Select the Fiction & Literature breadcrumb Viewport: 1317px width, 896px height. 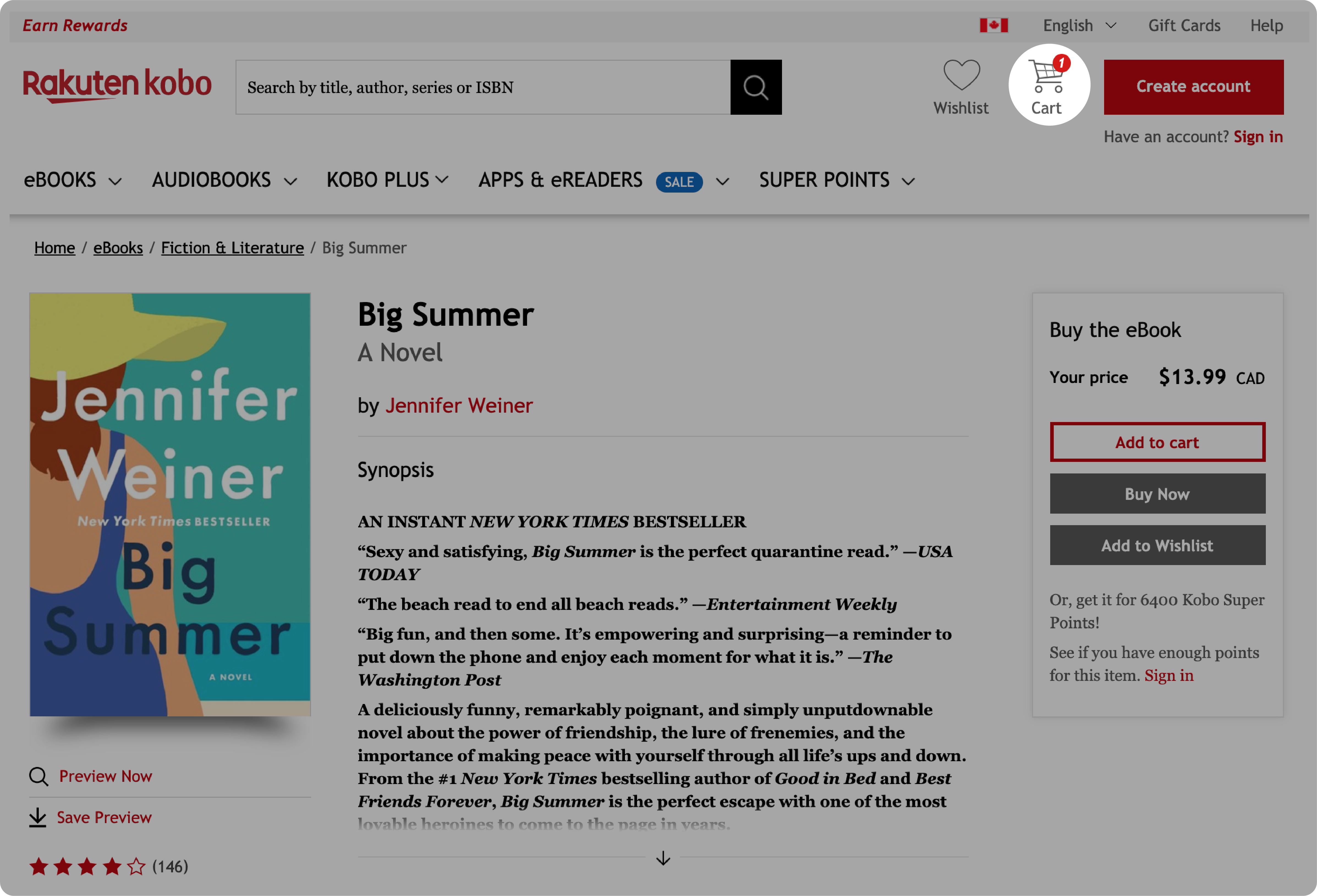coord(233,247)
